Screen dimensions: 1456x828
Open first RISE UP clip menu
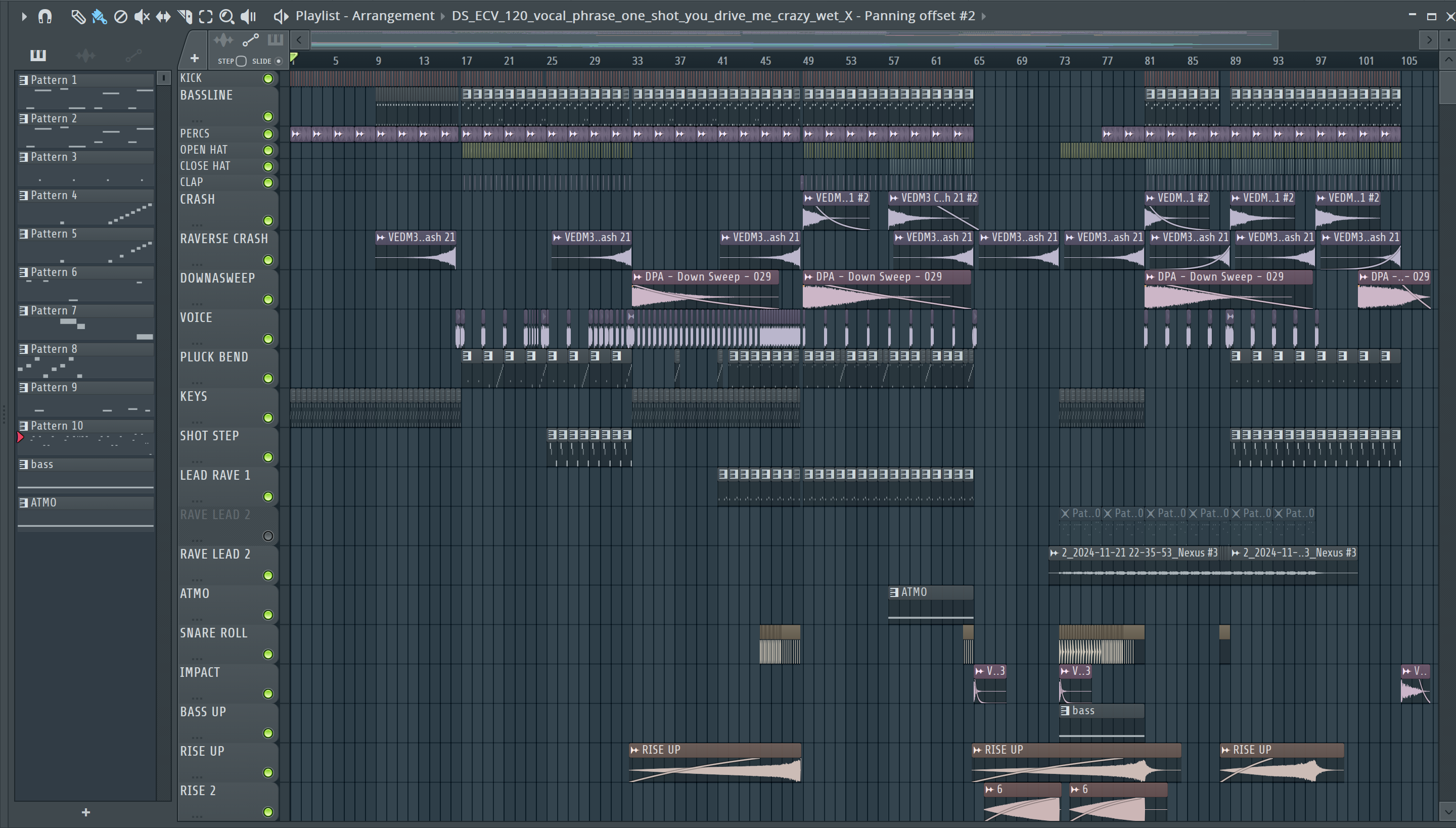point(635,750)
